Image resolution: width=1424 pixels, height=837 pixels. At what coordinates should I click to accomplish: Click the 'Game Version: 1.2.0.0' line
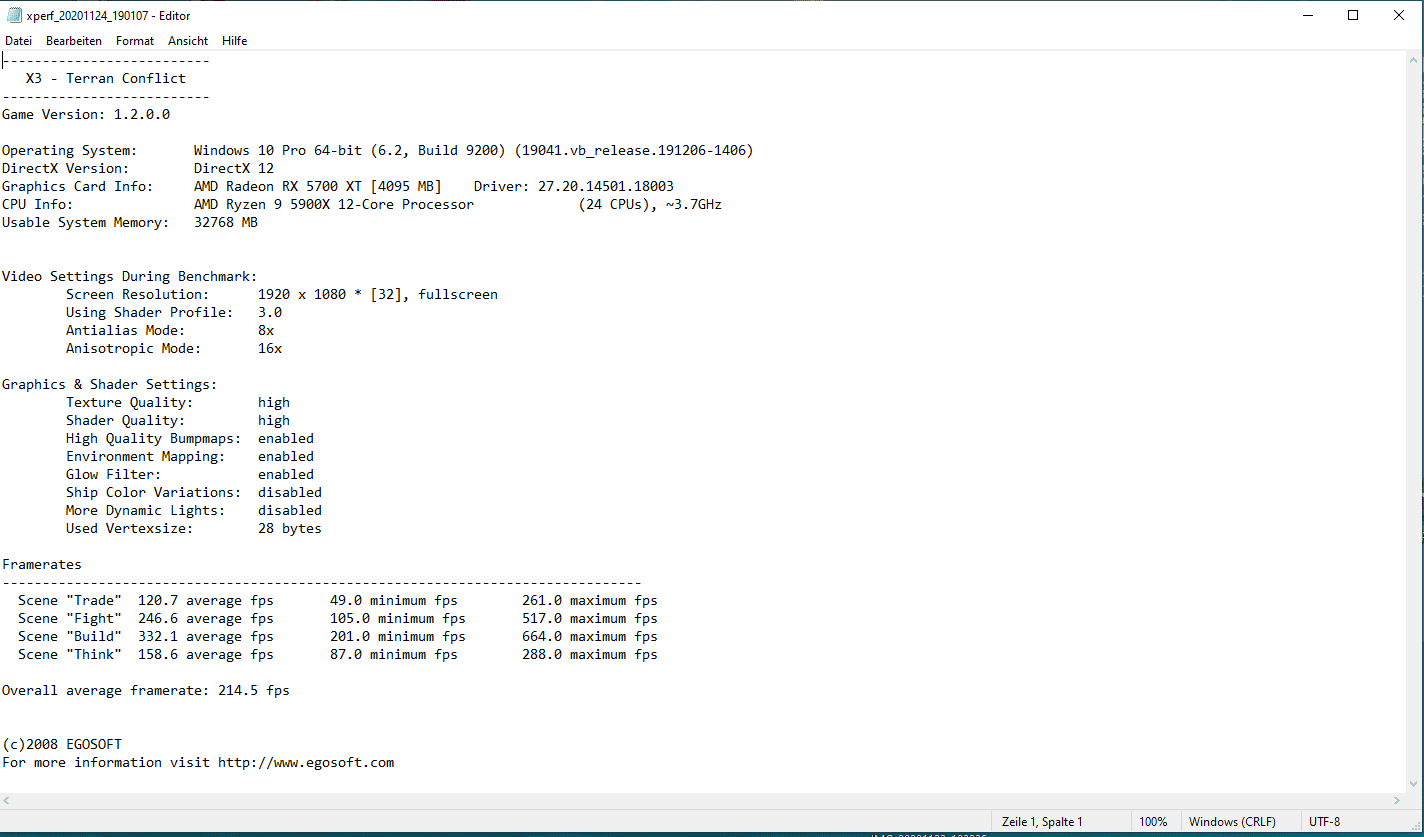click(x=86, y=114)
